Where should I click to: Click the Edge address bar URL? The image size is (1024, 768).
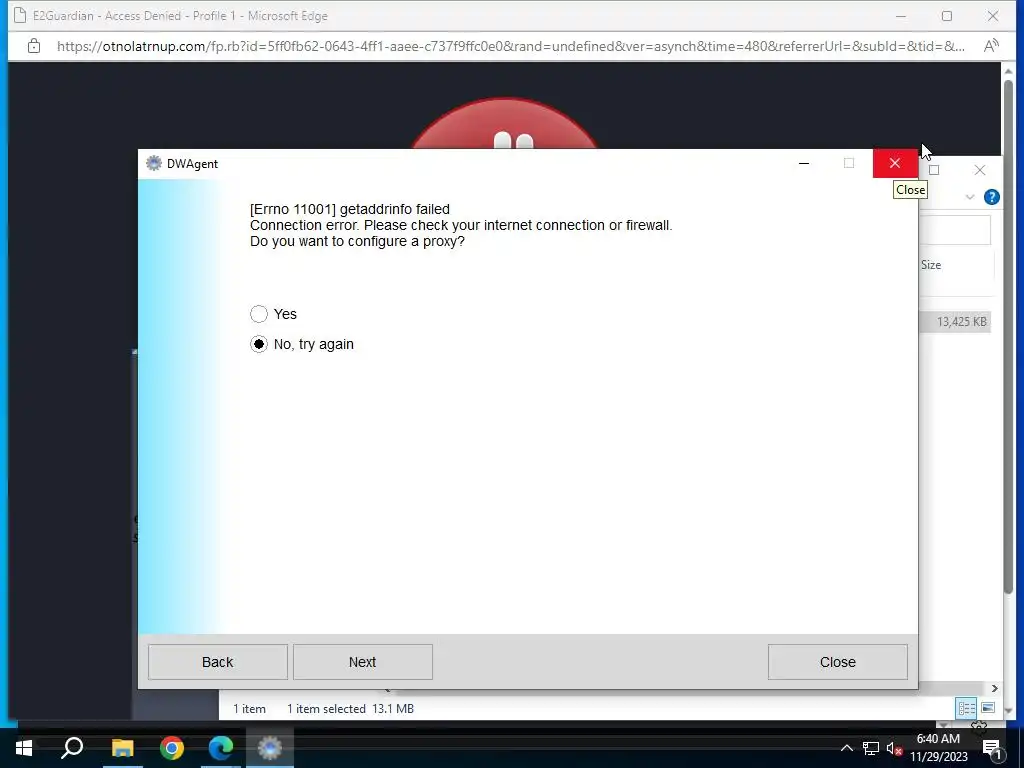(511, 46)
